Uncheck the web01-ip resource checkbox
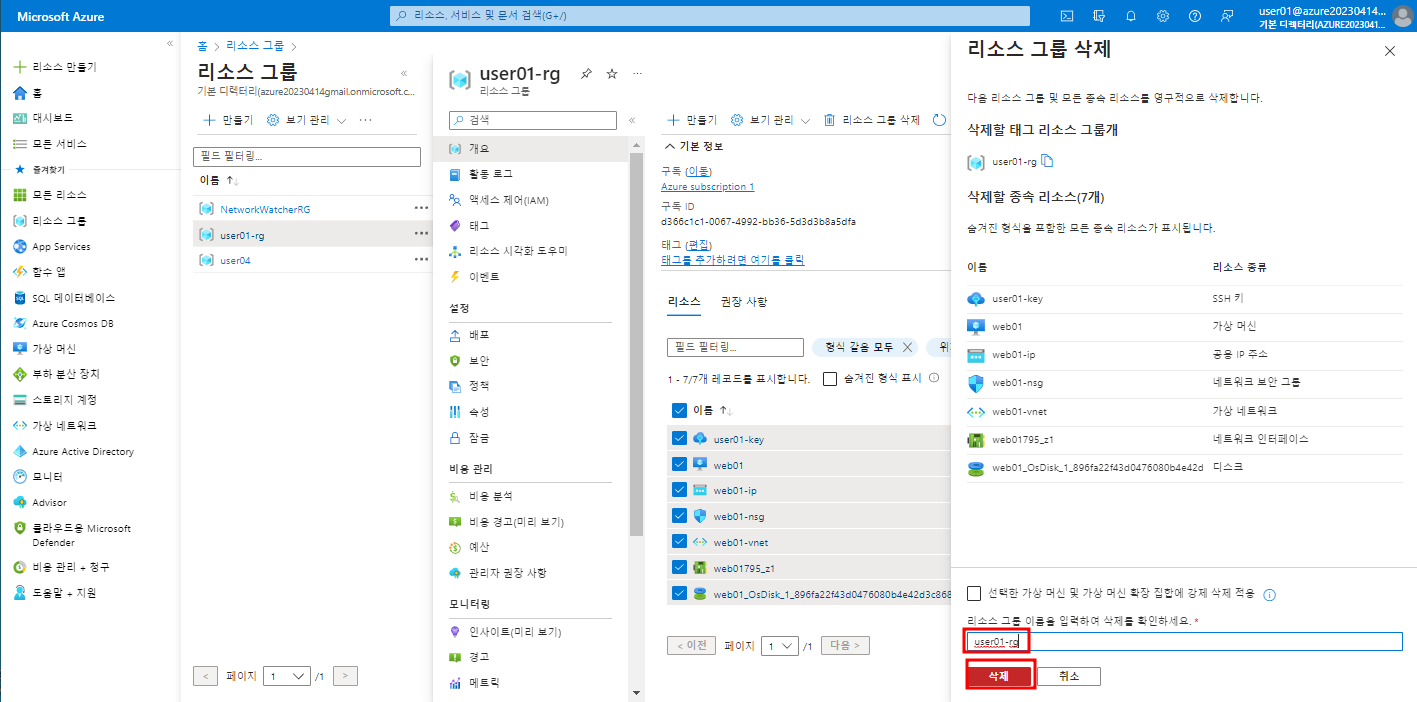This screenshot has height=702, width=1417. tap(680, 490)
